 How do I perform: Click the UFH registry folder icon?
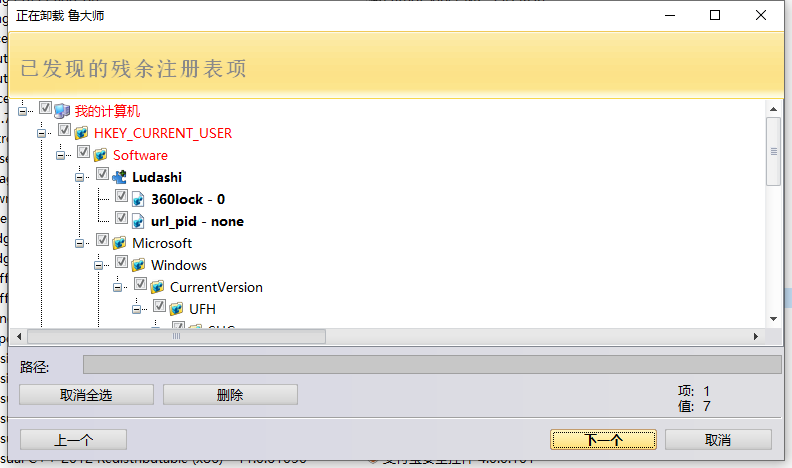pyautogui.click(x=176, y=309)
